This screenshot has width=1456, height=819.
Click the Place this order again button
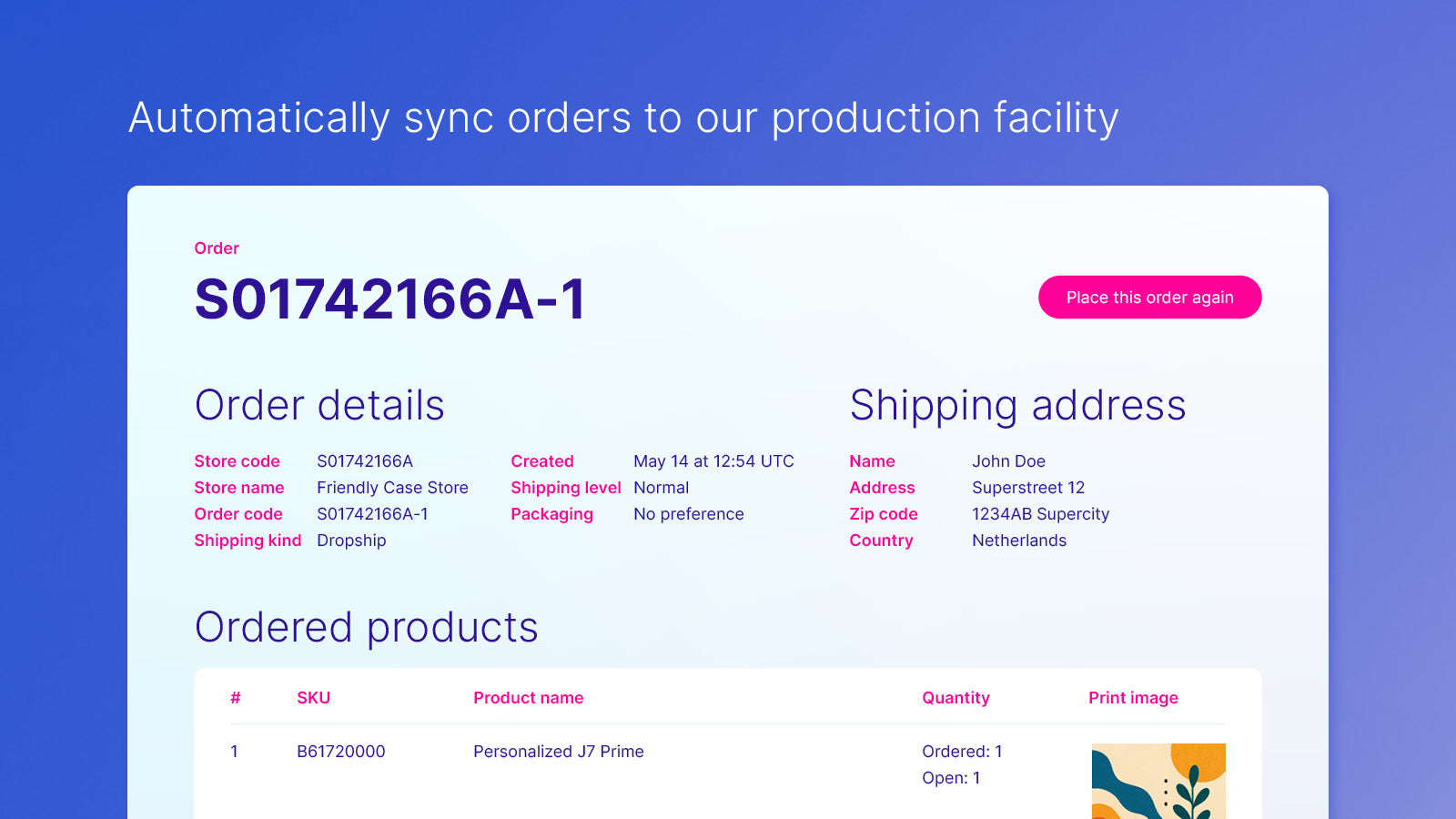[1149, 298]
